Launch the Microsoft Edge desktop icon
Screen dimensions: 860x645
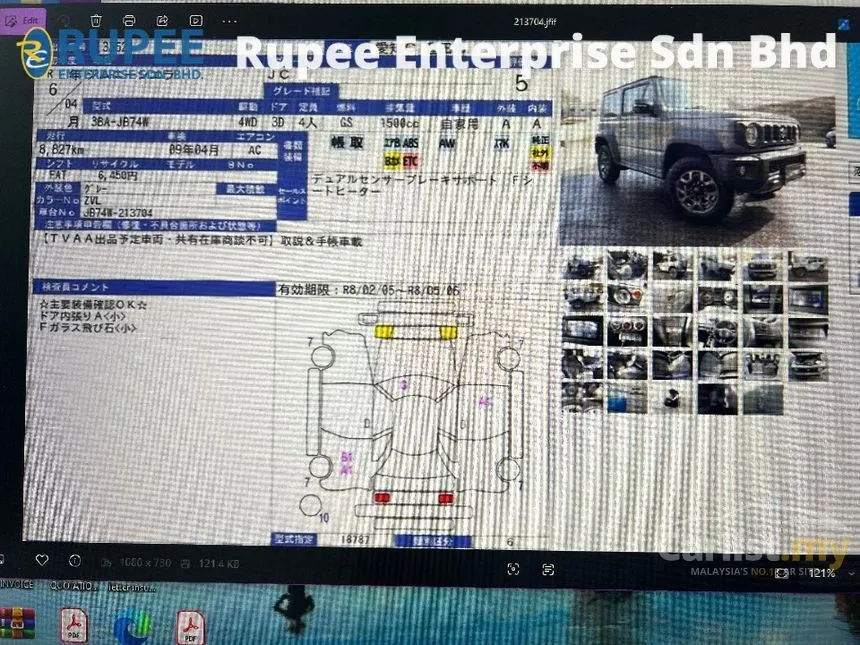132,626
